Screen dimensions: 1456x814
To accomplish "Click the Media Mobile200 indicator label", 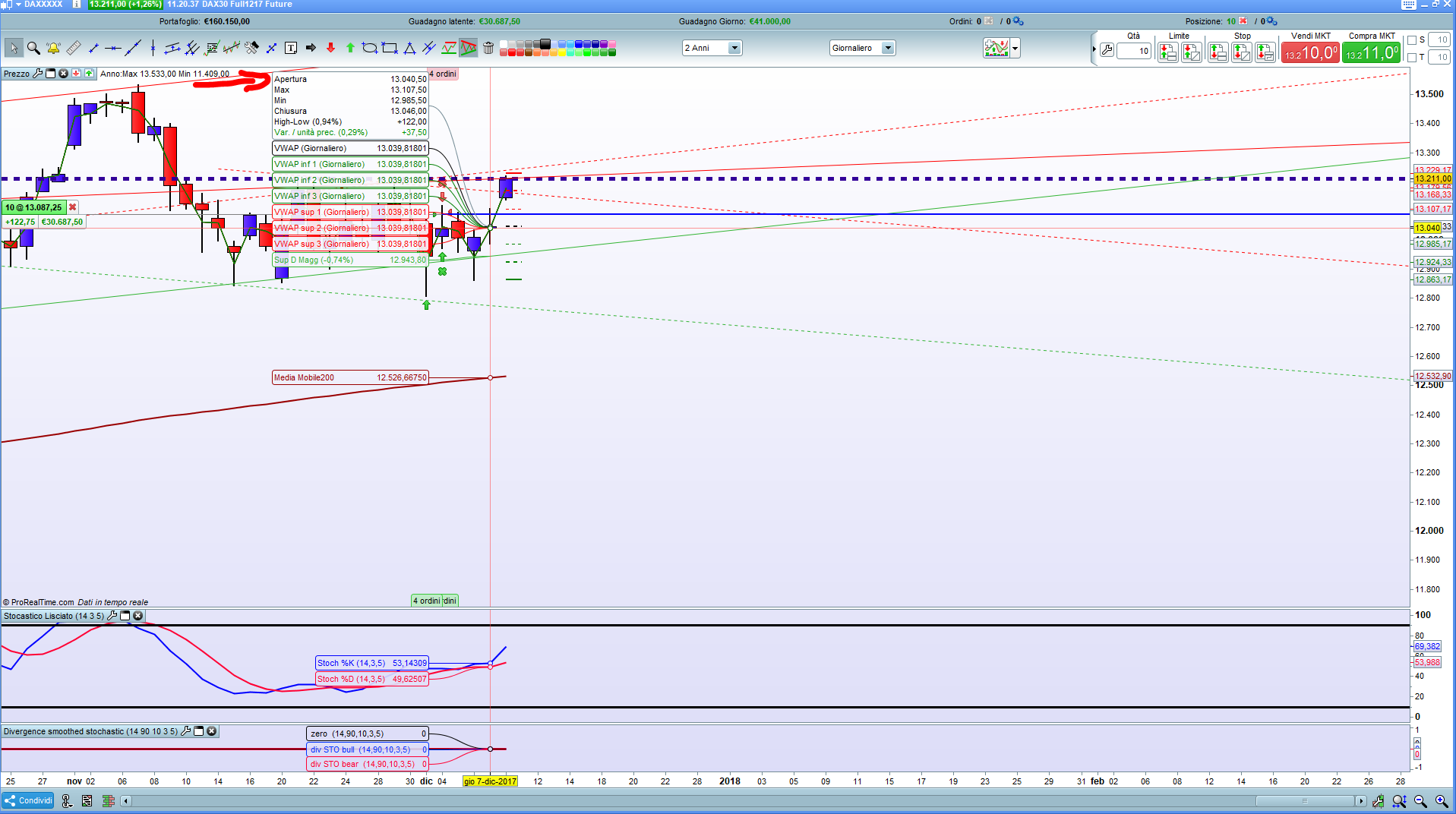I will coord(350,377).
